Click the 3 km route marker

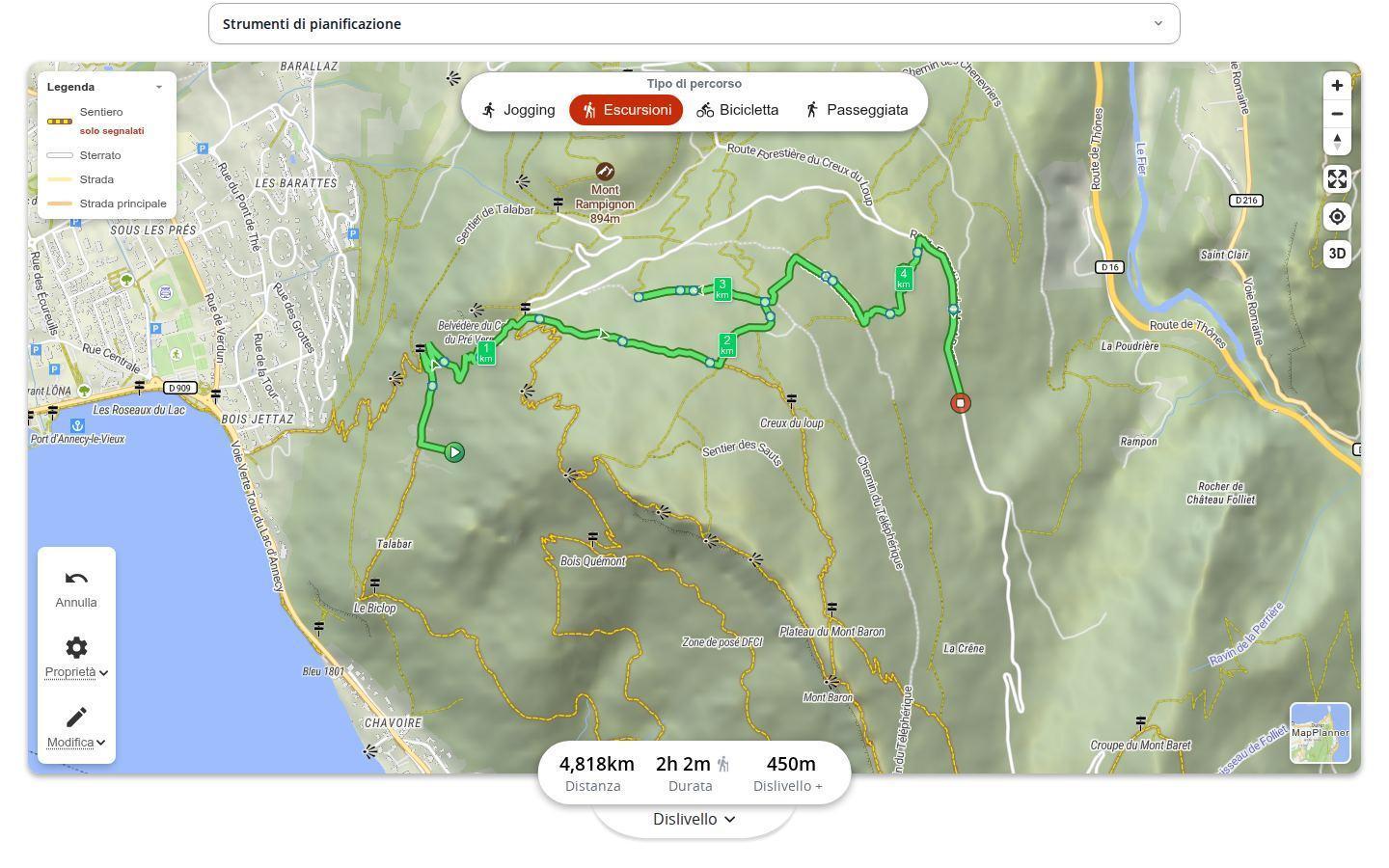tap(722, 289)
